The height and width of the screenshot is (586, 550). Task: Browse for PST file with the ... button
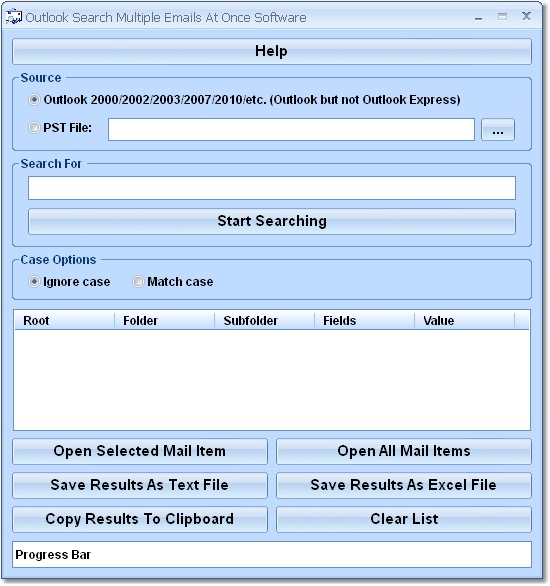[x=498, y=130]
